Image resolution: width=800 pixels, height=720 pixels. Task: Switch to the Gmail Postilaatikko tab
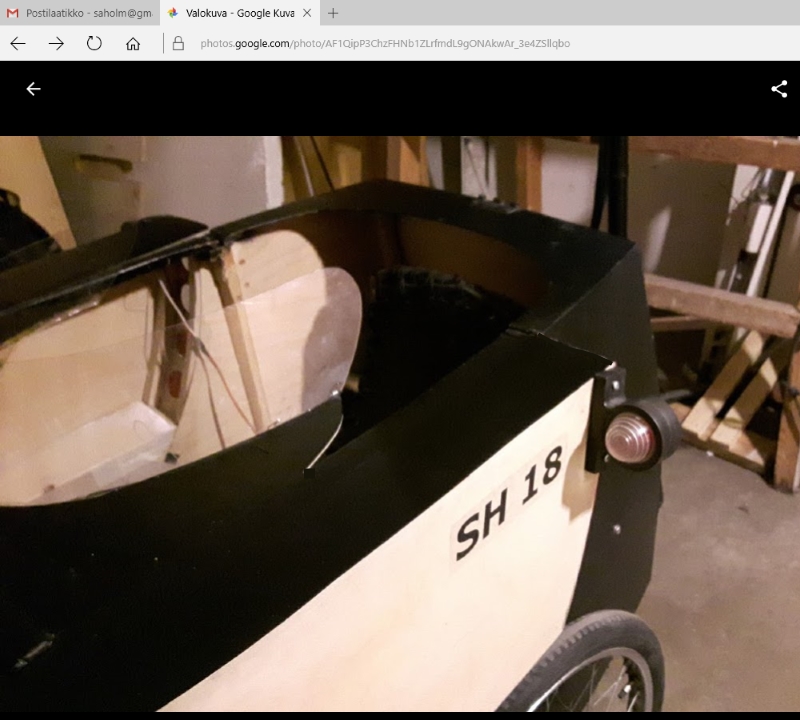(80, 13)
